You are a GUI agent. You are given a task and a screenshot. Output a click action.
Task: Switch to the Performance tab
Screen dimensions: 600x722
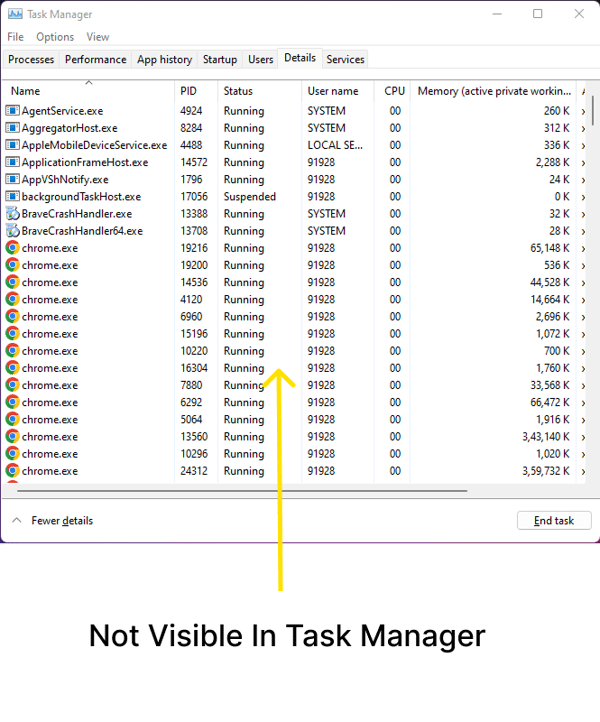(x=95, y=60)
